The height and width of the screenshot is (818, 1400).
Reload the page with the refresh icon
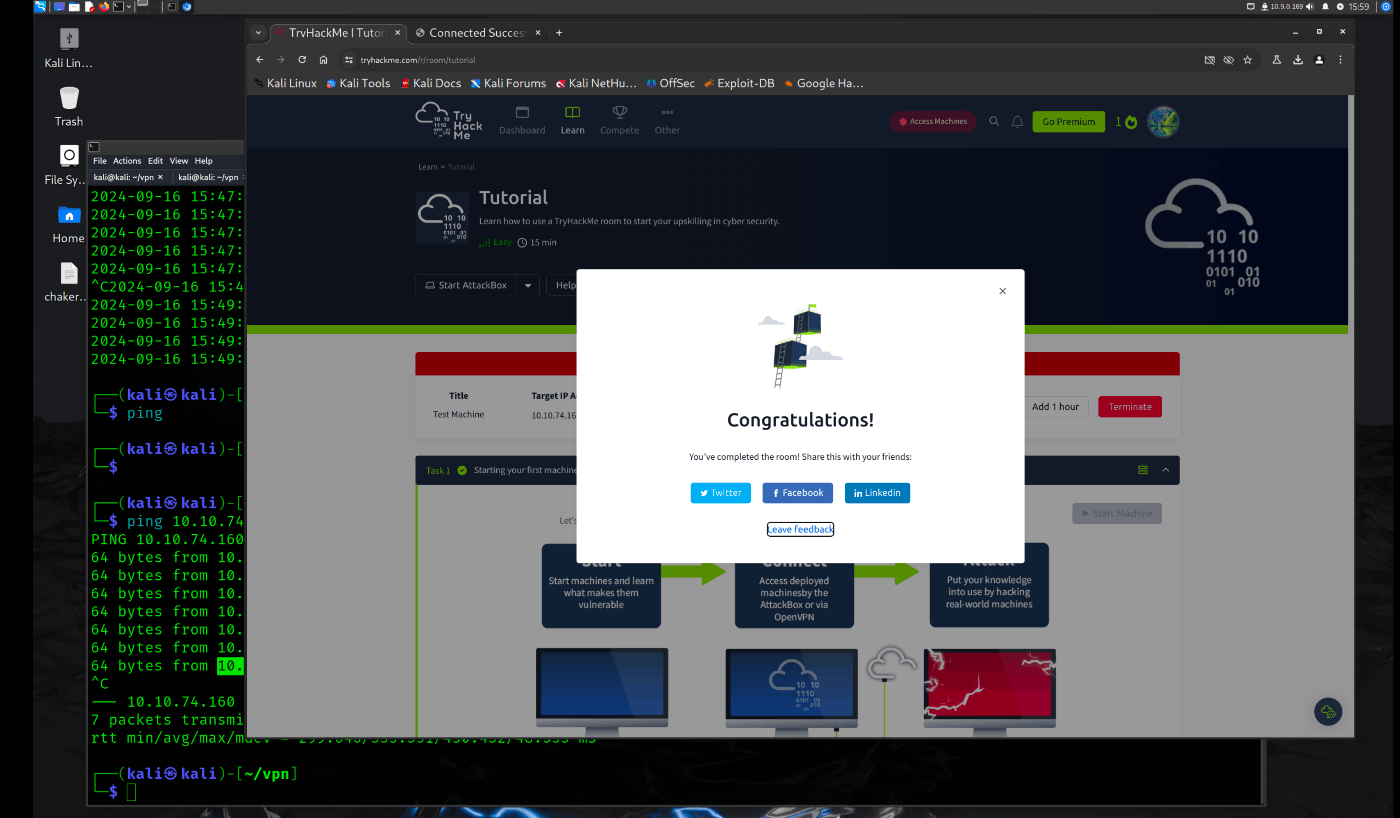click(302, 60)
